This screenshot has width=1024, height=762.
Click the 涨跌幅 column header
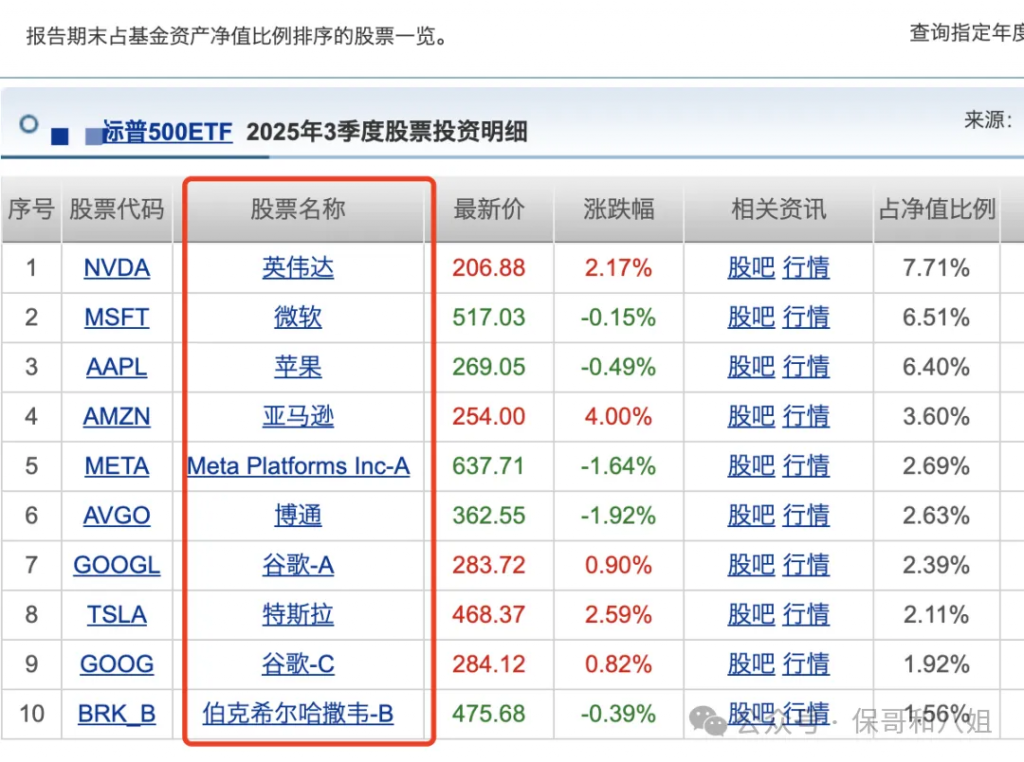coord(619,209)
